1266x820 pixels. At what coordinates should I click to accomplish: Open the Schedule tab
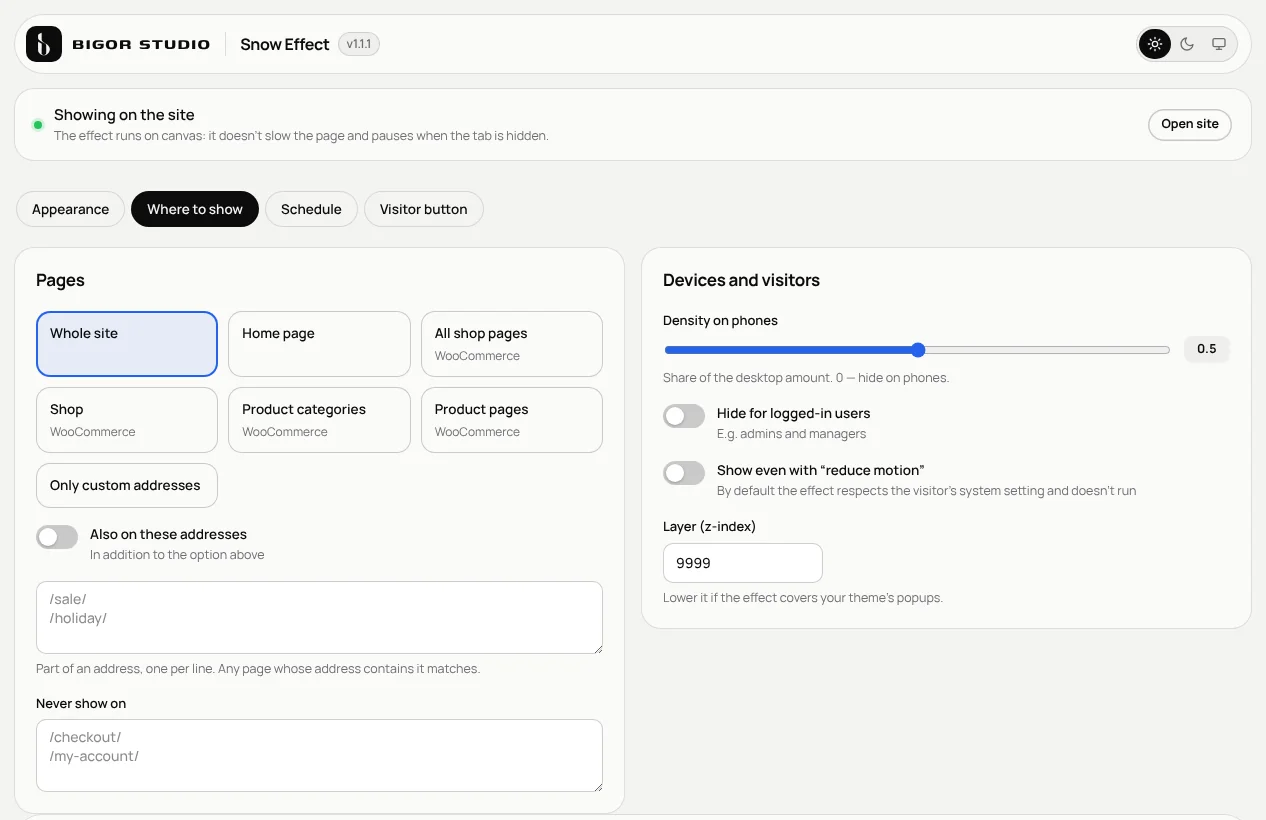pyautogui.click(x=311, y=209)
